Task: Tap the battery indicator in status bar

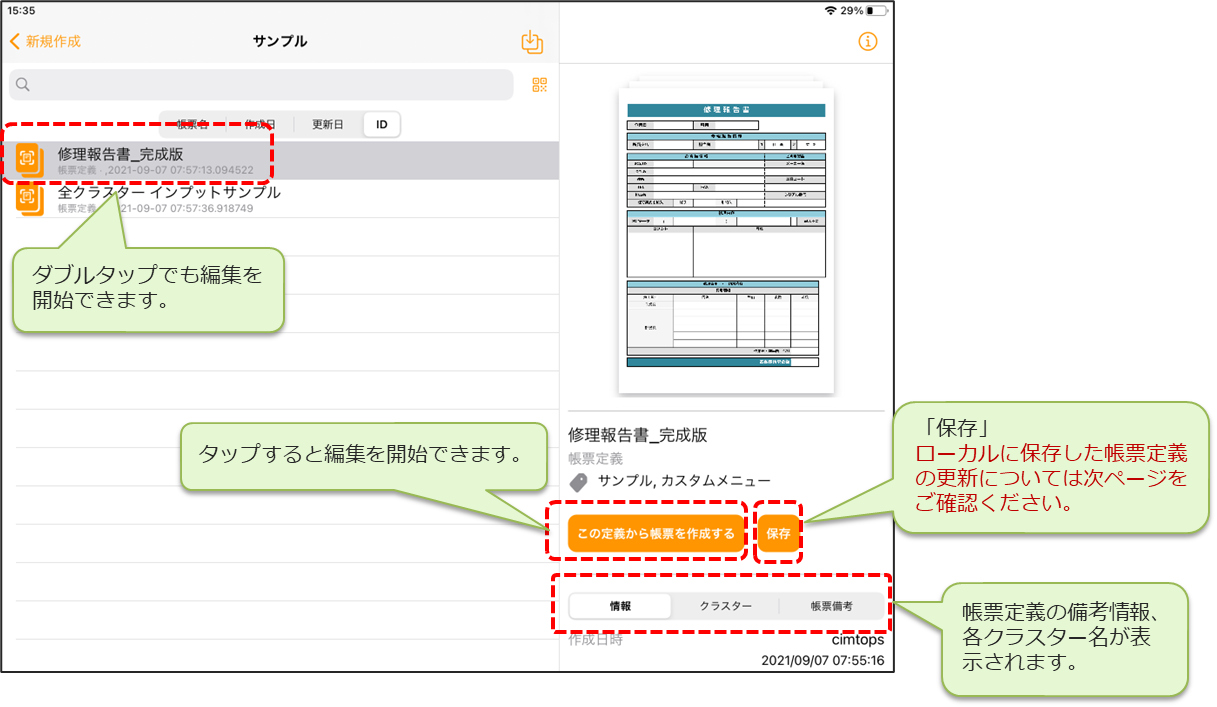Action: [x=876, y=10]
